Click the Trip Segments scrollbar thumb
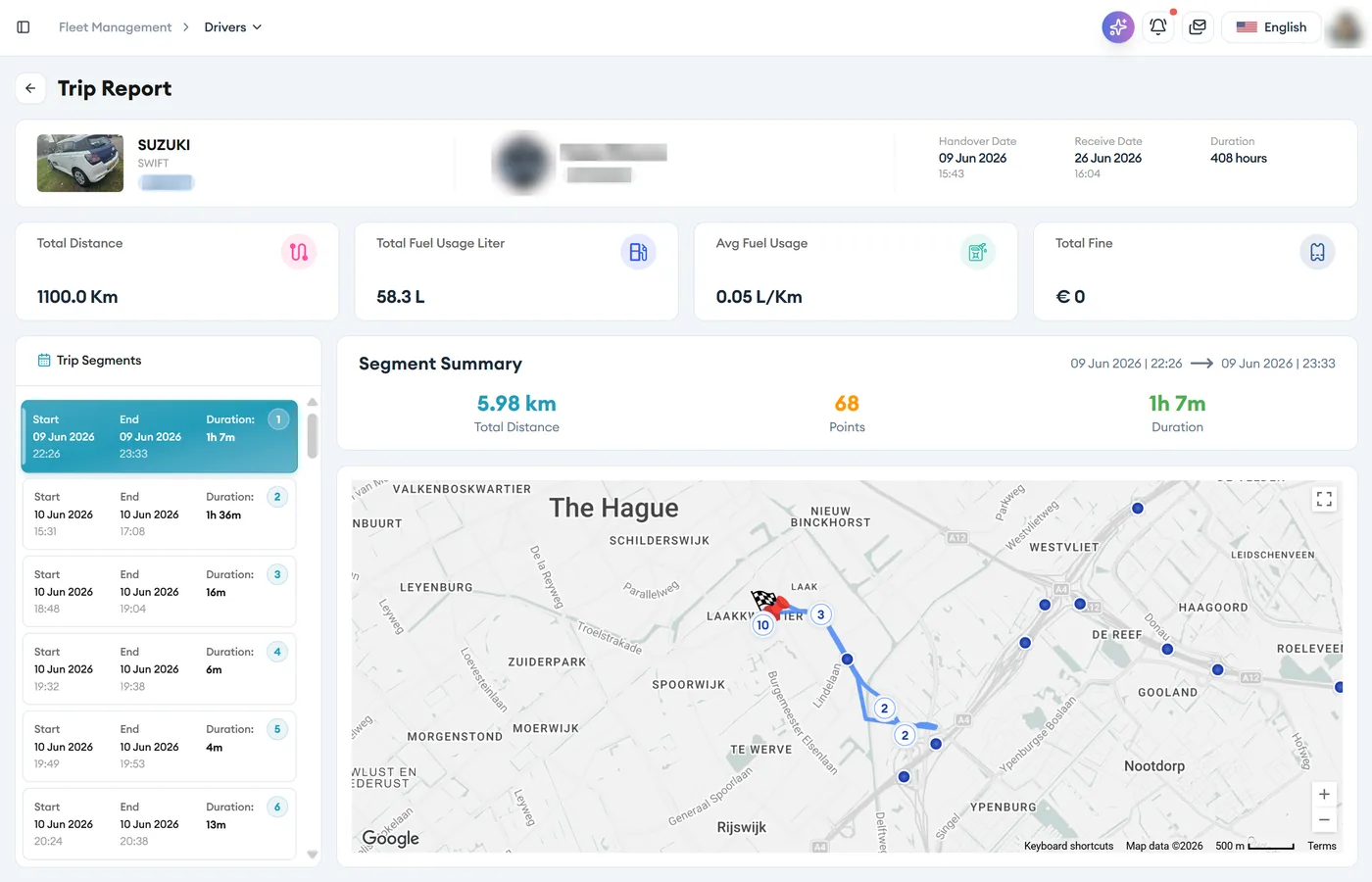The image size is (1372, 882). (x=313, y=436)
